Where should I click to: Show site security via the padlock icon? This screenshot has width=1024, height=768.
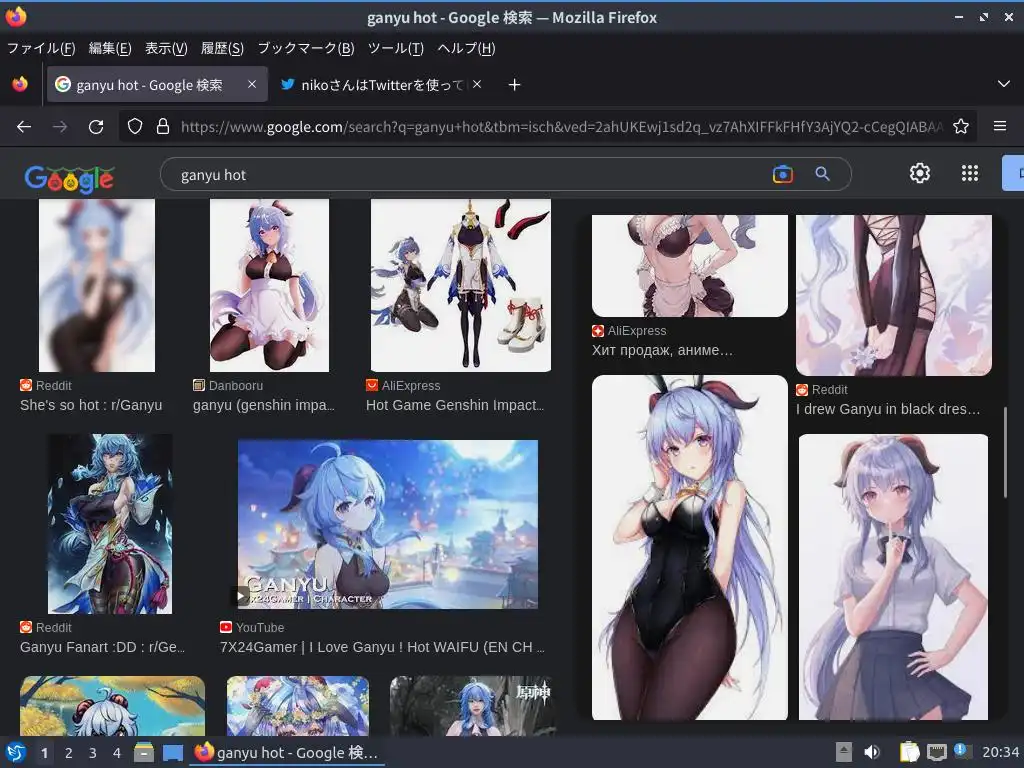(163, 127)
